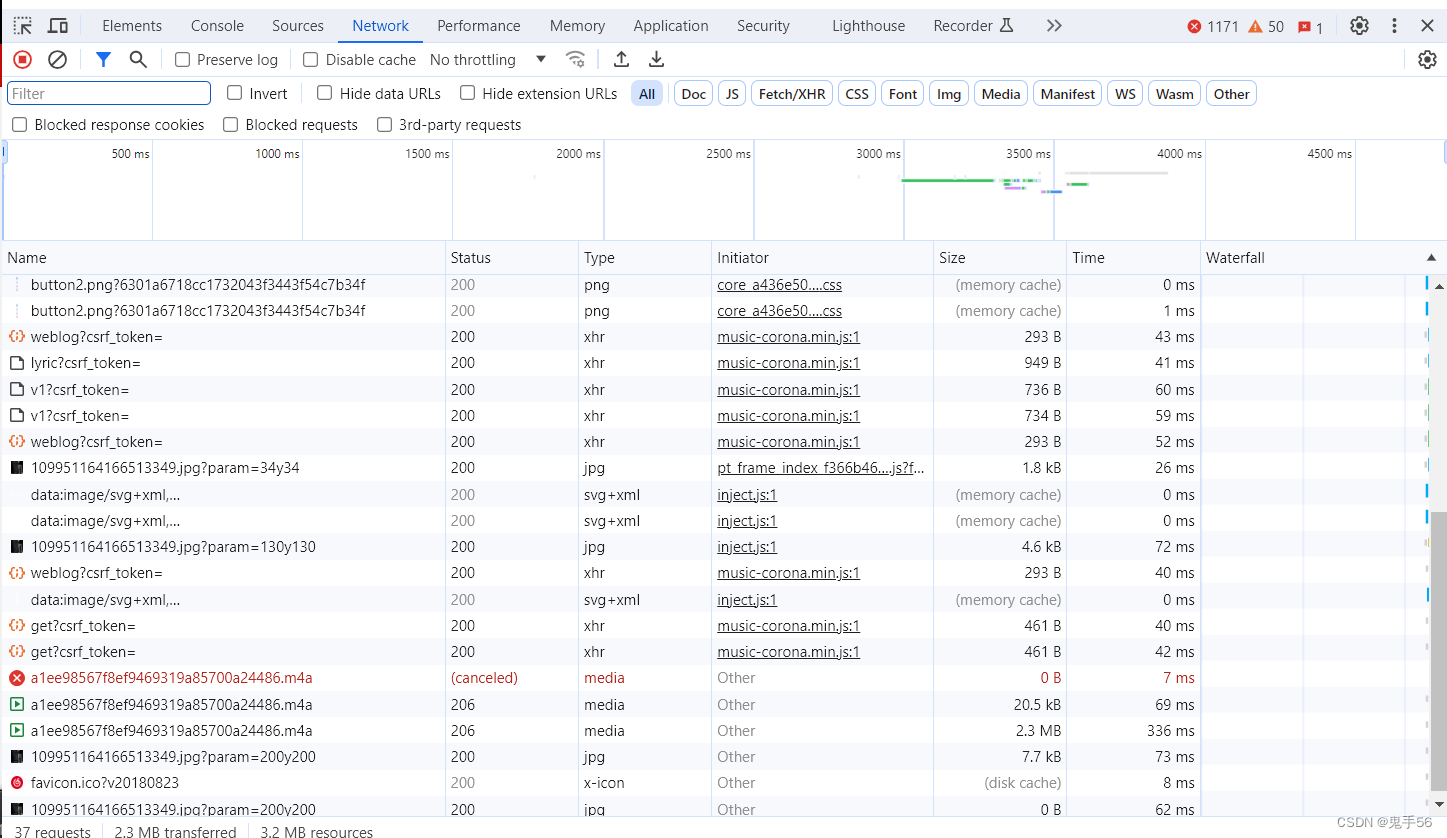Check Hide extension URLs

[x=467, y=93]
